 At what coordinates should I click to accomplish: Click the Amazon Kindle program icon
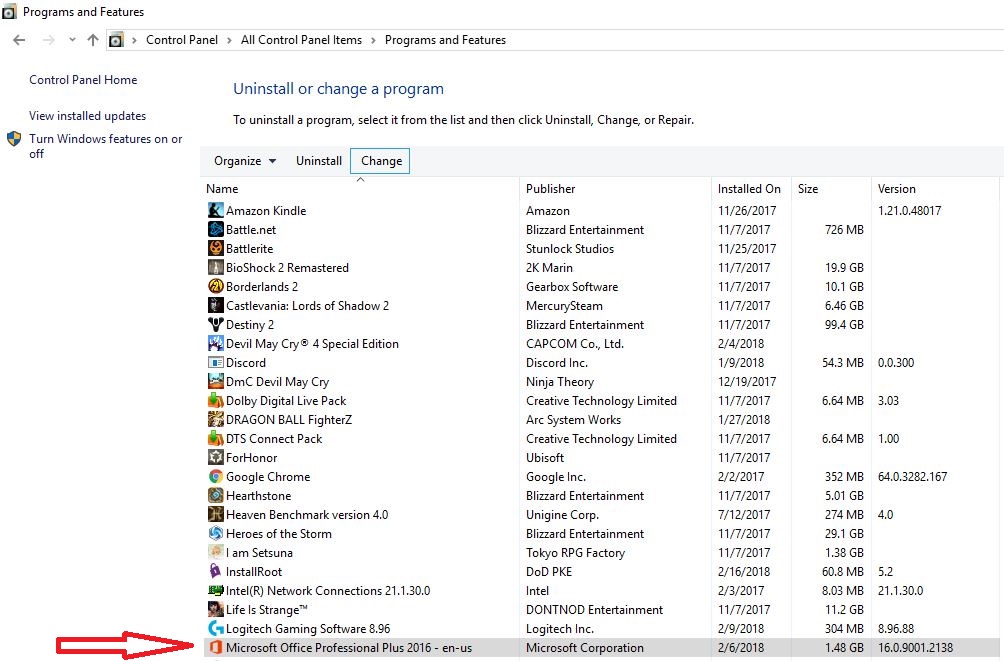click(216, 210)
